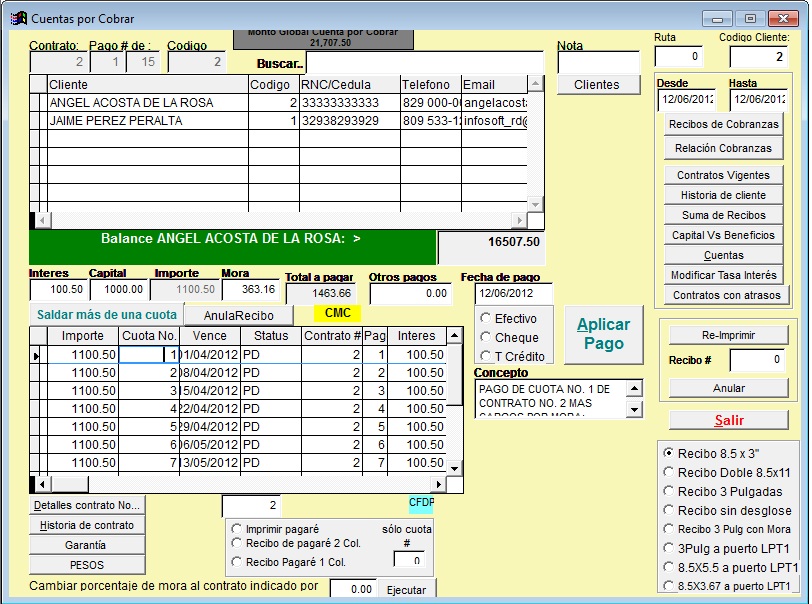812x604 pixels.
Task: Select the T Crédito radio button
Action: coord(486,356)
